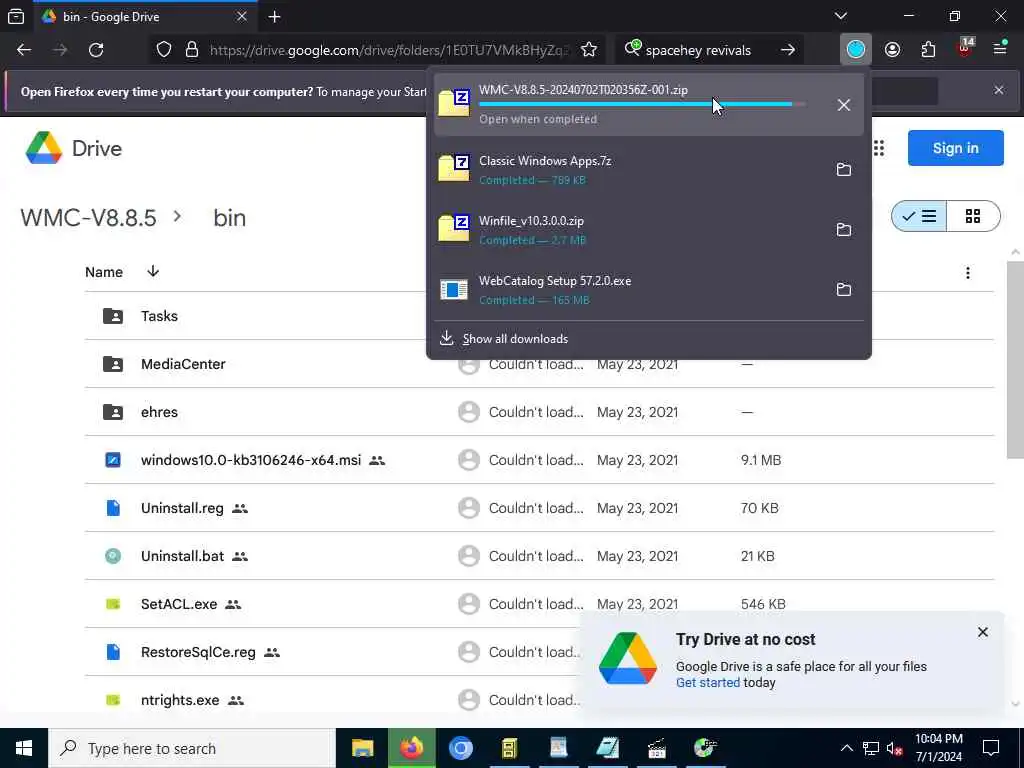Show Classic Windows Apps.7z in folder
The width and height of the screenshot is (1024, 768).
point(844,170)
